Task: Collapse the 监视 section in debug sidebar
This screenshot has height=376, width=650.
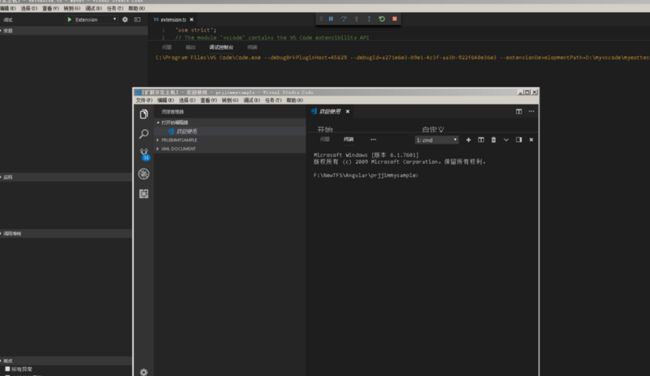Action: tap(66, 177)
